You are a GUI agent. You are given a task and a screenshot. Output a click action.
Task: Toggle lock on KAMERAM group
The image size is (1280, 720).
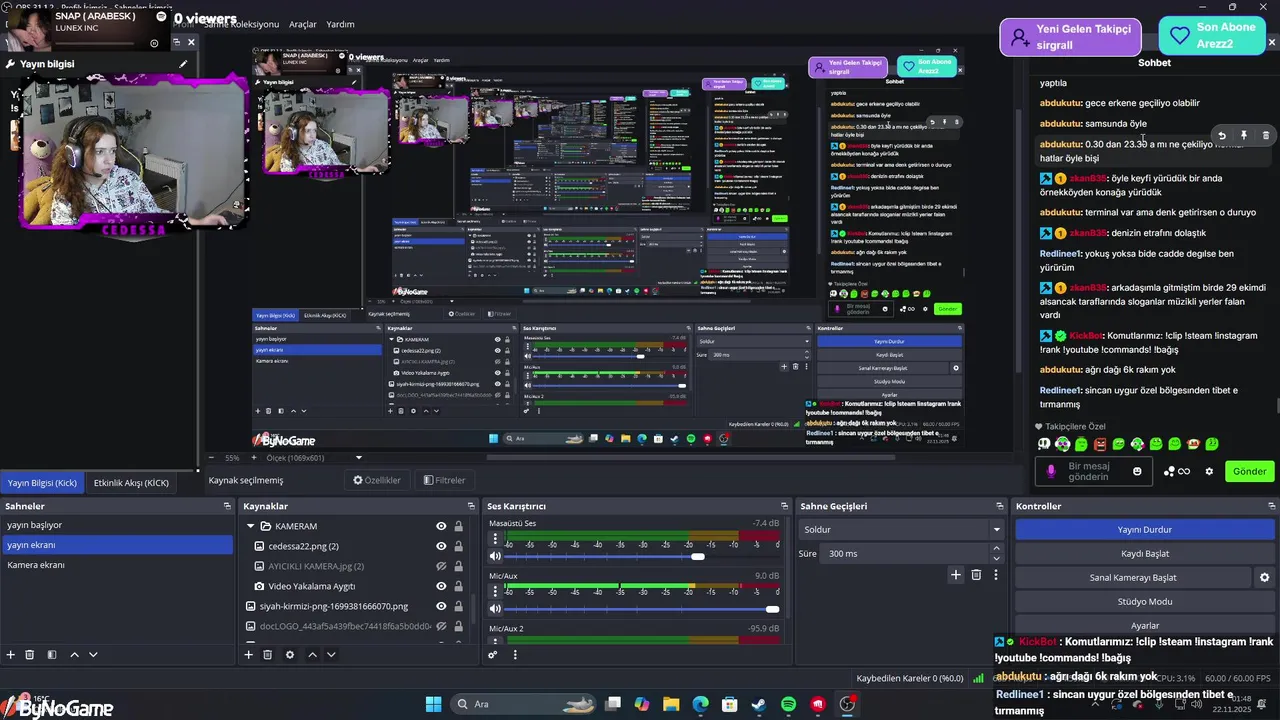[x=458, y=526]
